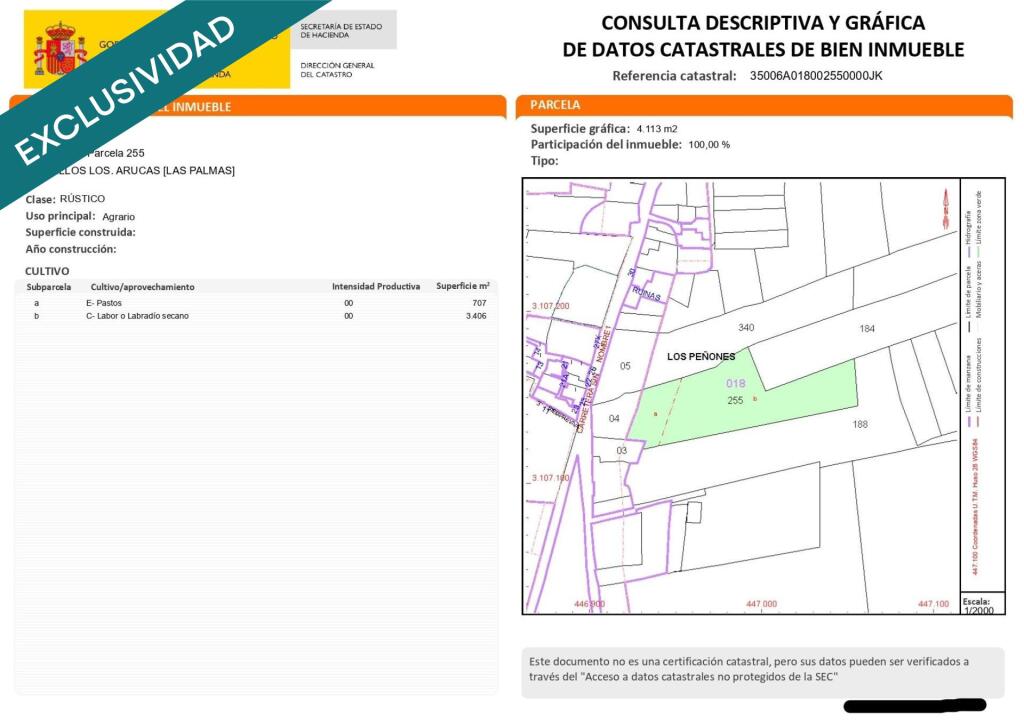
Task: Click parcel label '04' on the map
Action: click(x=614, y=419)
